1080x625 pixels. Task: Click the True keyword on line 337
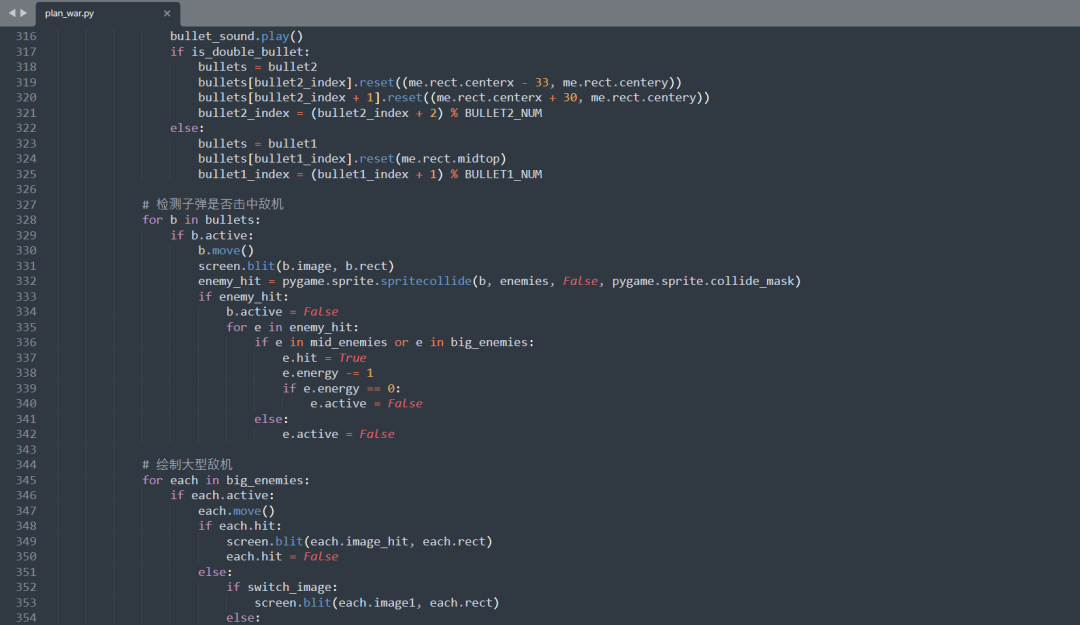(351, 357)
